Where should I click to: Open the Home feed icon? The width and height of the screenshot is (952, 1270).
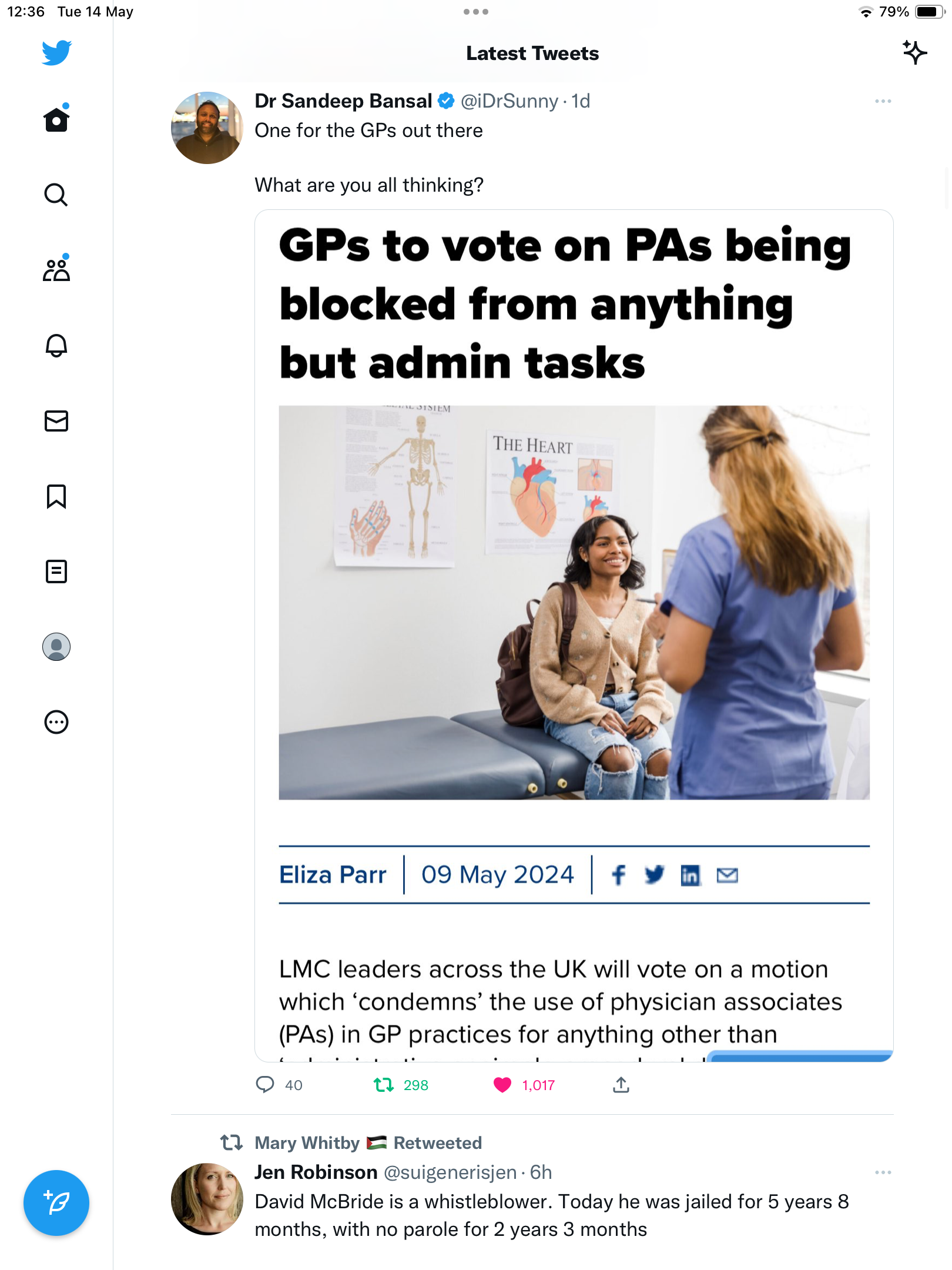[56, 119]
